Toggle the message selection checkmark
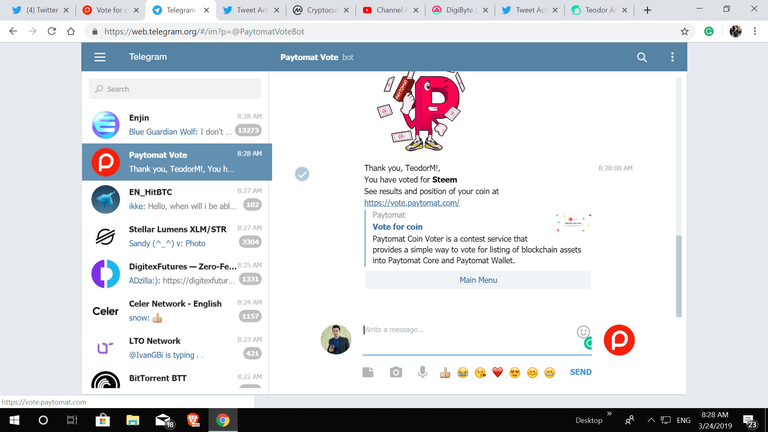 click(x=302, y=174)
